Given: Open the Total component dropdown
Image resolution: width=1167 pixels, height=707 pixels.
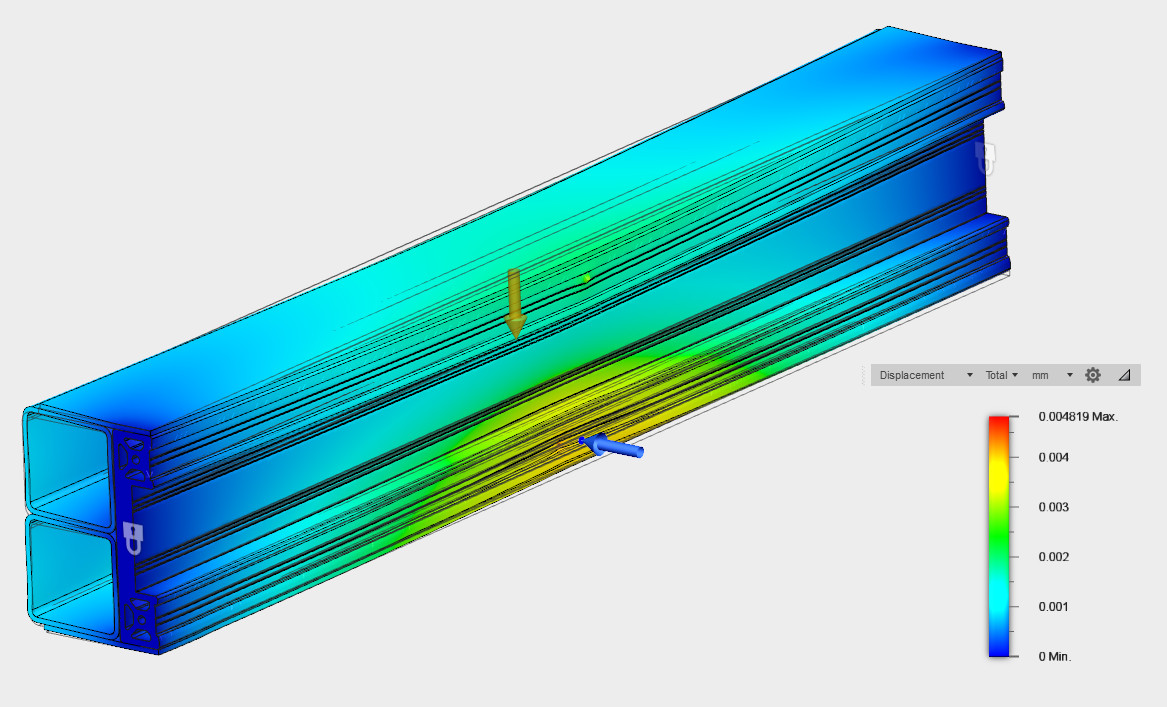Looking at the screenshot, I should [x=1001, y=375].
